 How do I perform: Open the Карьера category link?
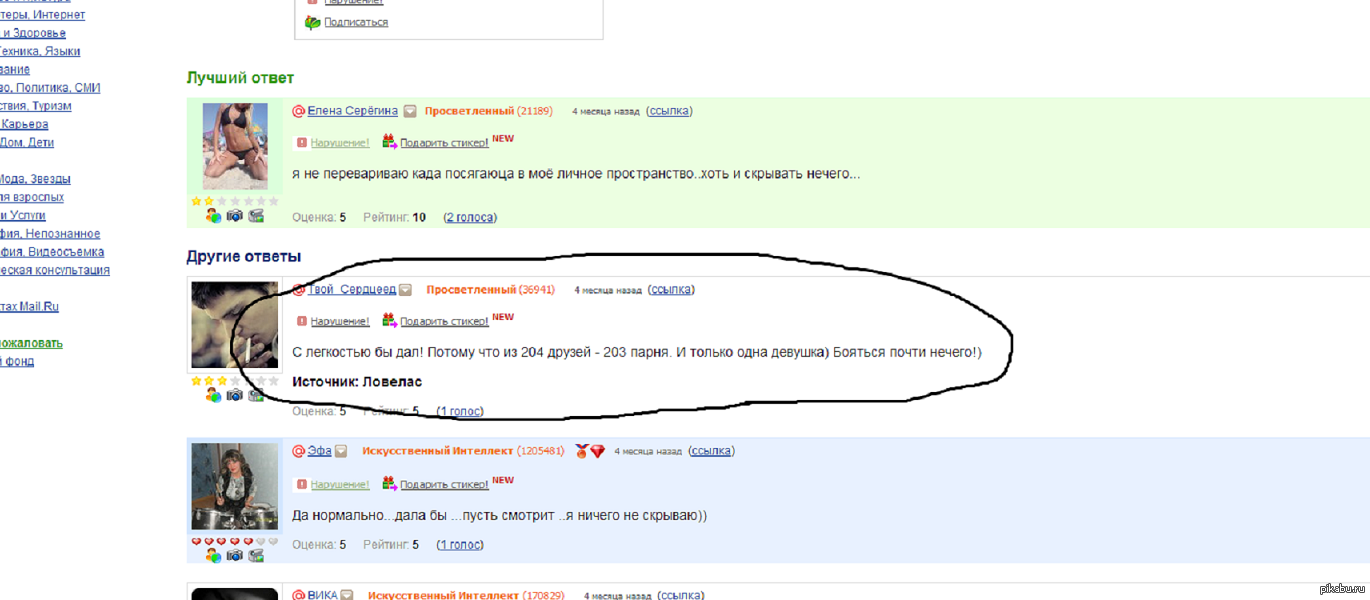(x=24, y=124)
